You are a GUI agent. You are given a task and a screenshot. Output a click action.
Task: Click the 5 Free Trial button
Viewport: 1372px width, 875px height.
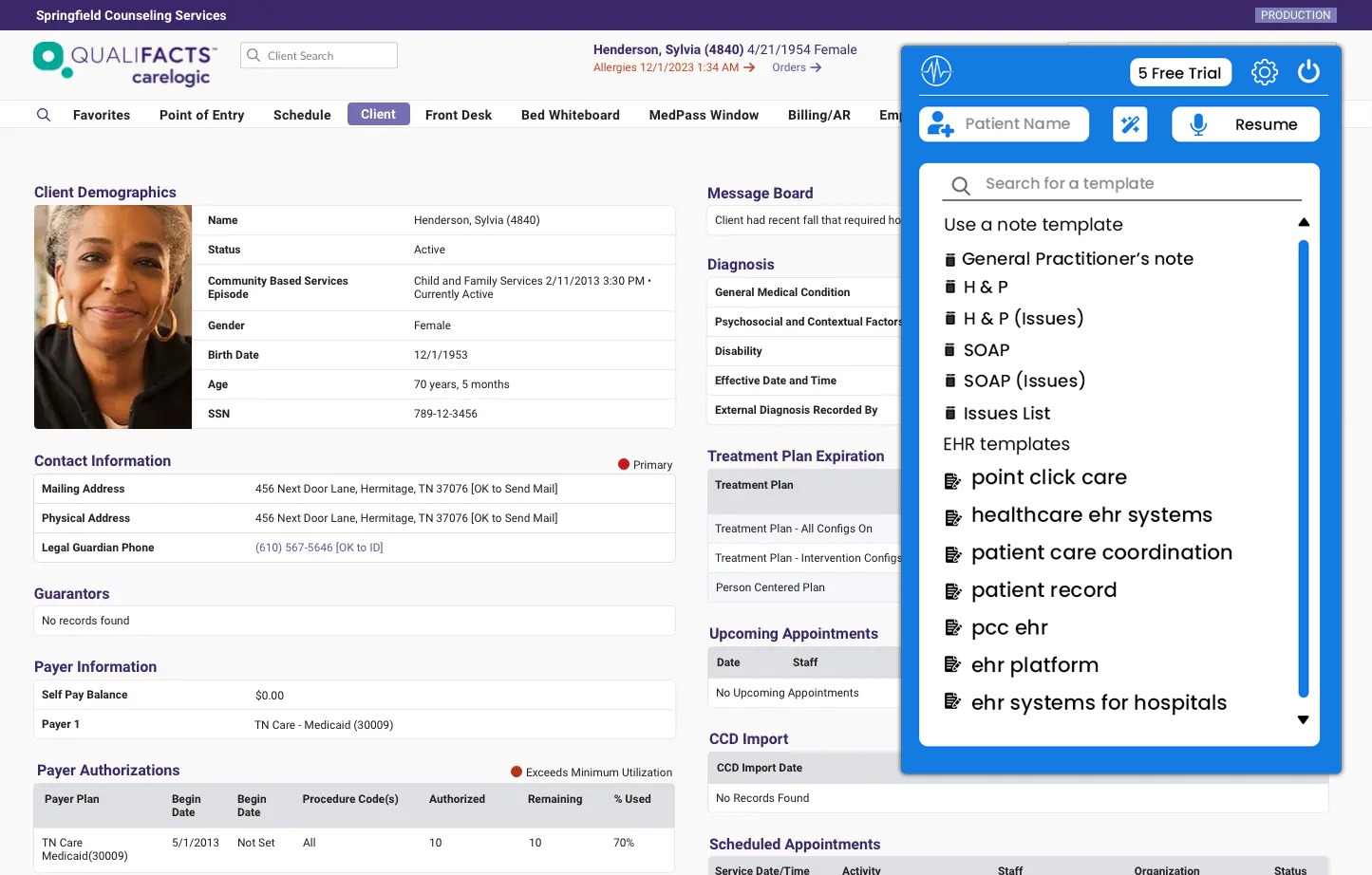click(1180, 71)
